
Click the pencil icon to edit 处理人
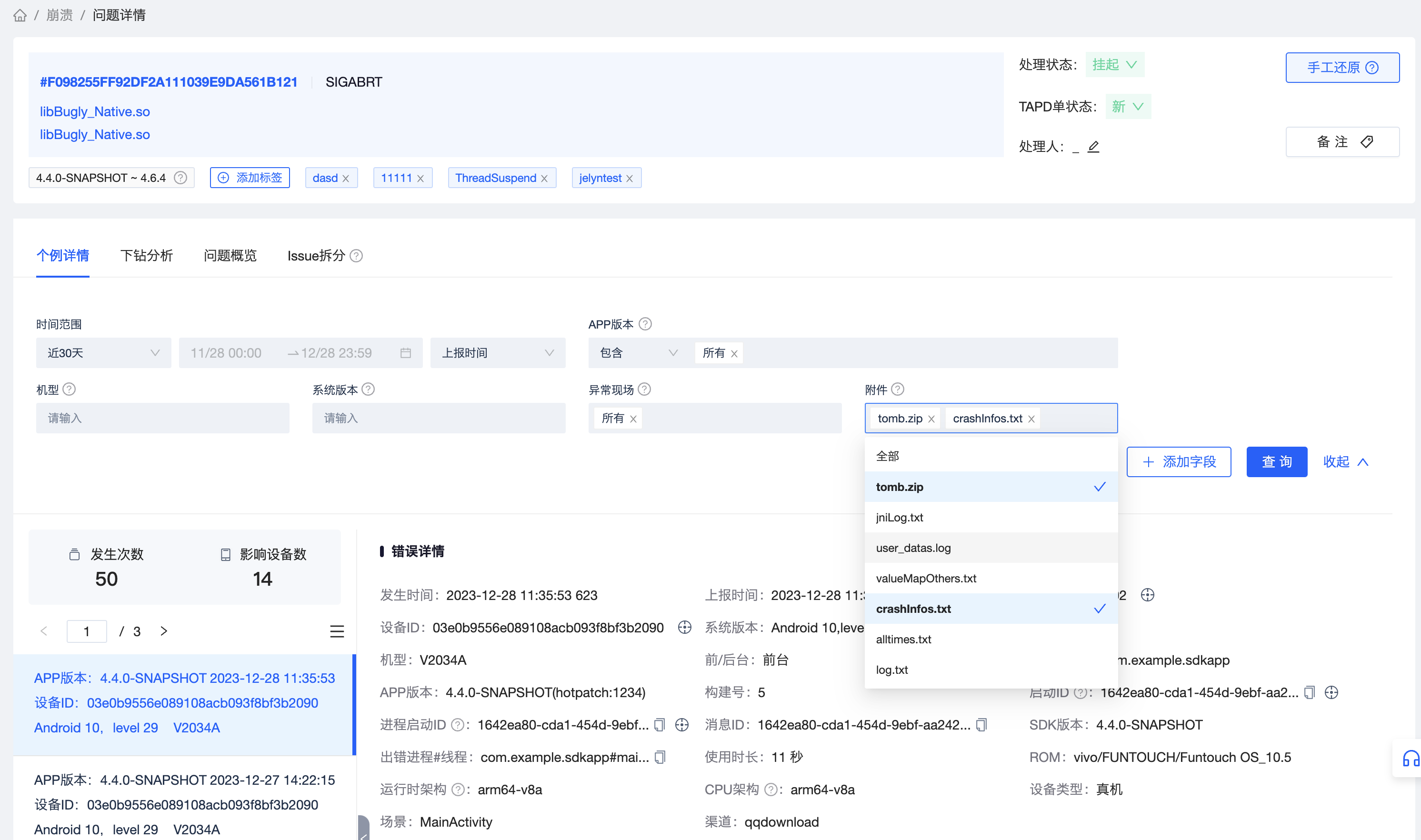(x=1093, y=147)
